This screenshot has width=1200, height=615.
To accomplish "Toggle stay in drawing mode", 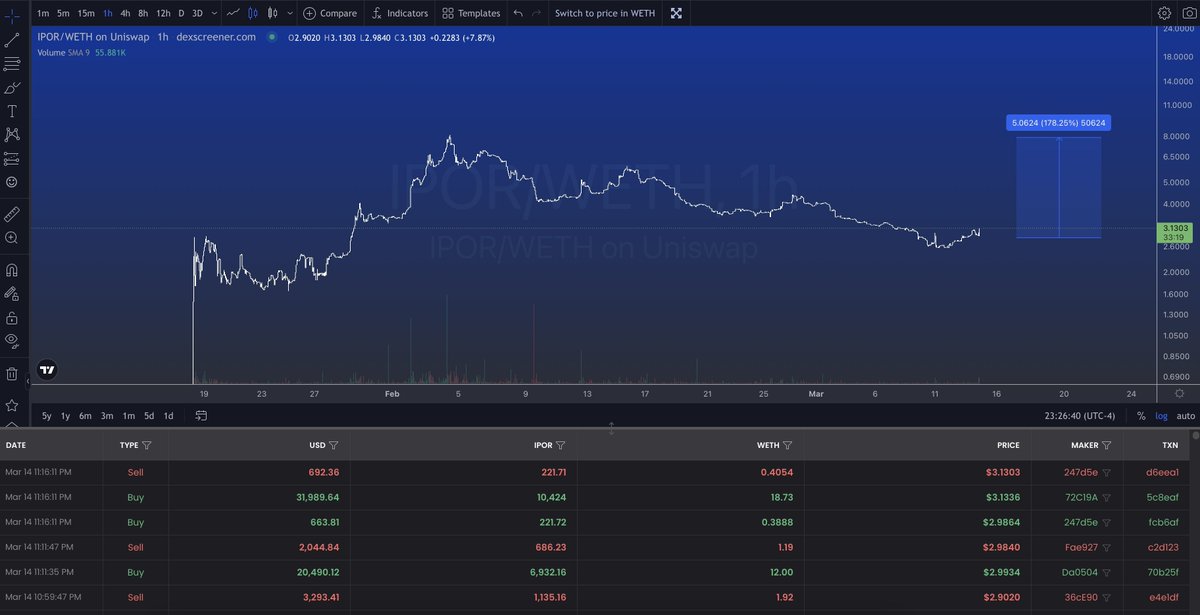I will pyautogui.click(x=12, y=293).
